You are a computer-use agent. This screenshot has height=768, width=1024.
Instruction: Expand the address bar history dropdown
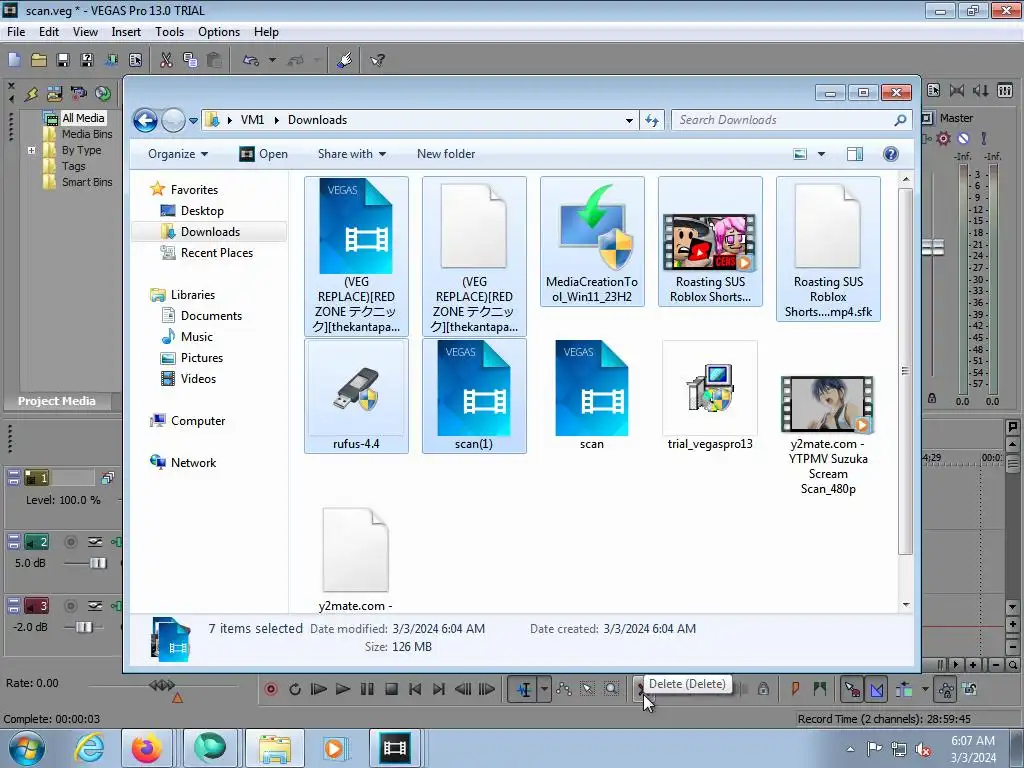point(629,120)
